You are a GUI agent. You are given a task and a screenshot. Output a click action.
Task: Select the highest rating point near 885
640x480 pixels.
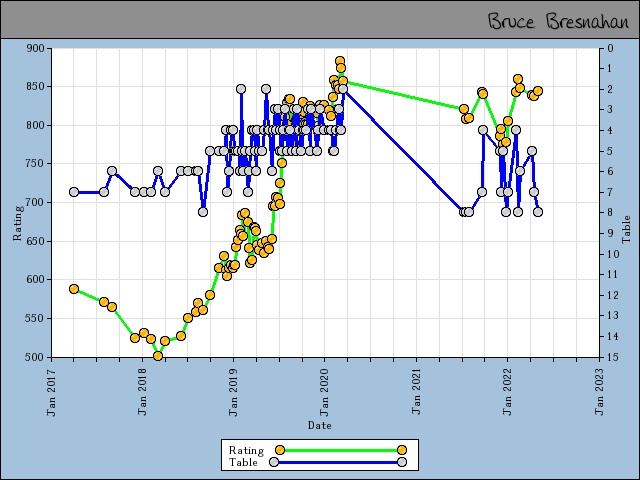click(340, 61)
